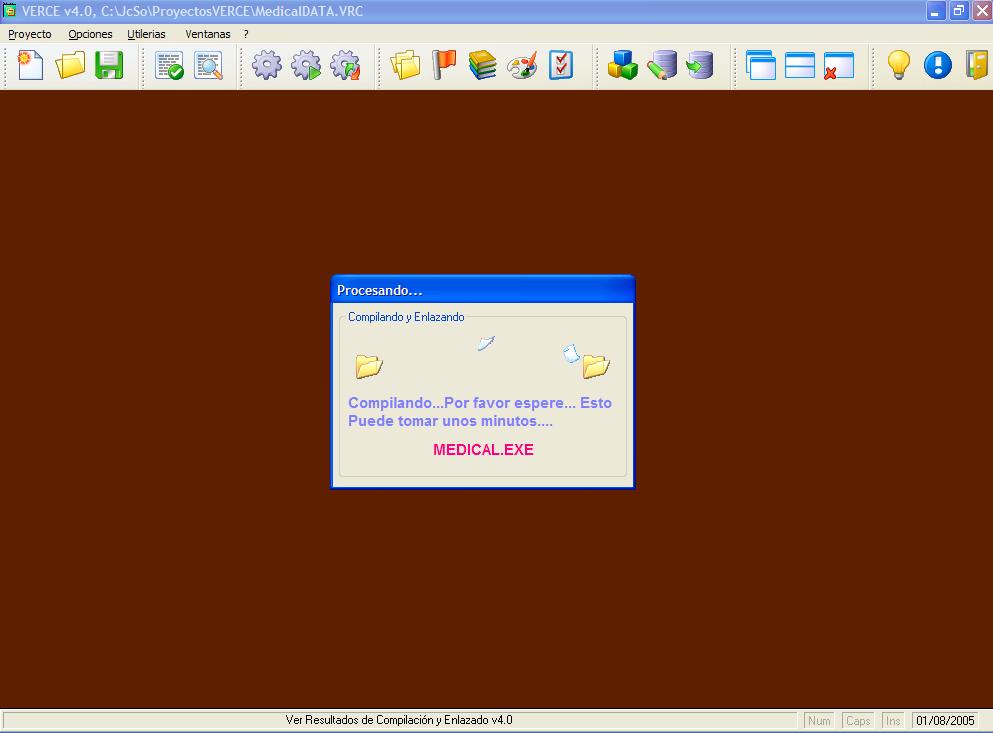Open the Utilerias menu

pyautogui.click(x=147, y=34)
